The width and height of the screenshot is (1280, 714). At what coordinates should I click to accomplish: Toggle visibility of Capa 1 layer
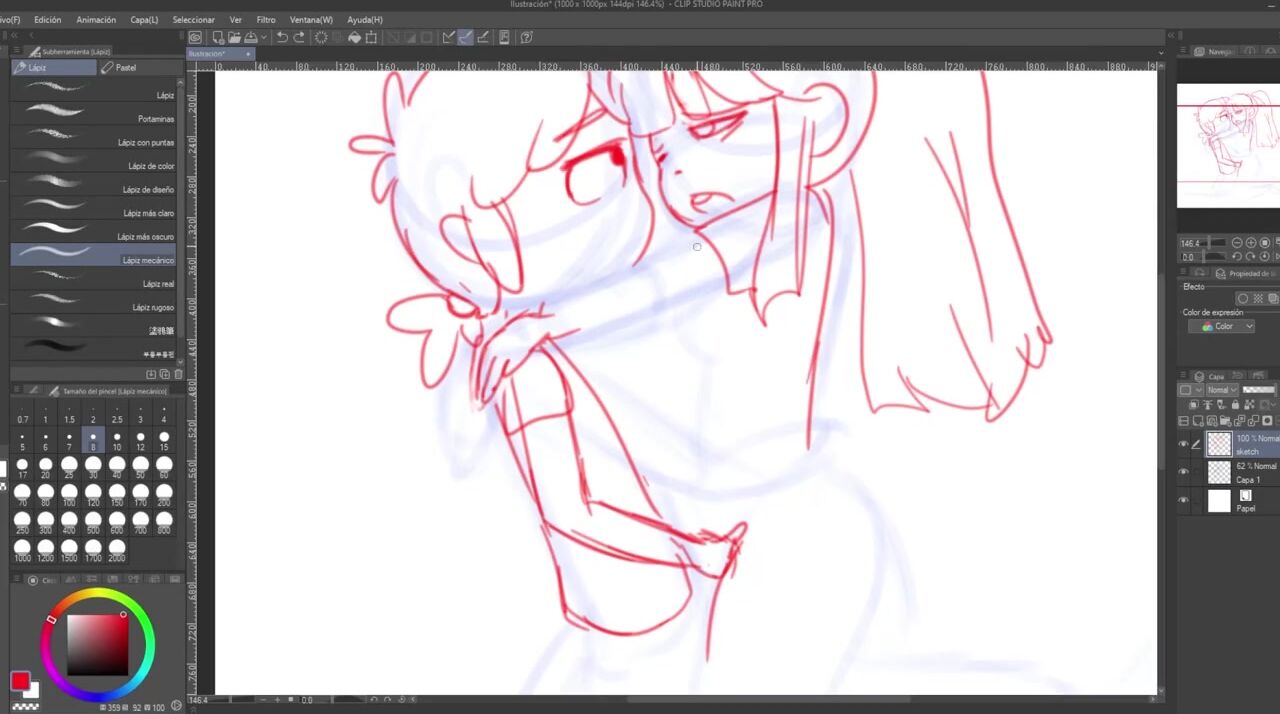click(1184, 472)
